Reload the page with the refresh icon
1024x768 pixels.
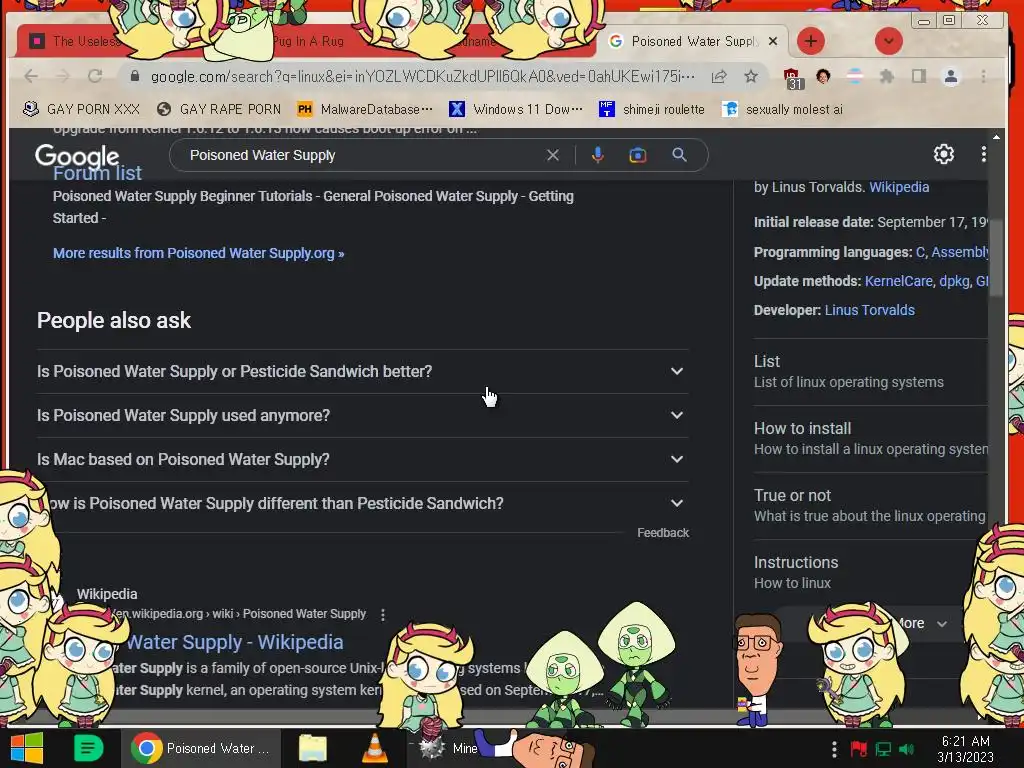(x=95, y=76)
